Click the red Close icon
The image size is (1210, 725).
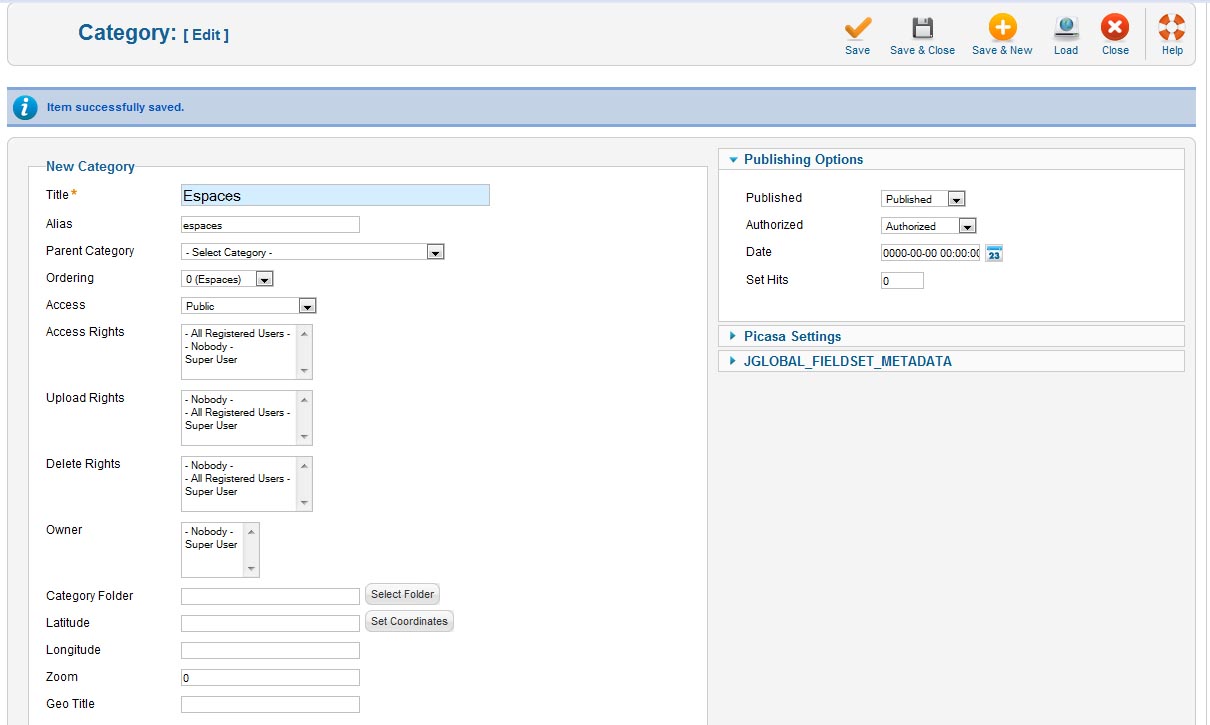(1115, 29)
